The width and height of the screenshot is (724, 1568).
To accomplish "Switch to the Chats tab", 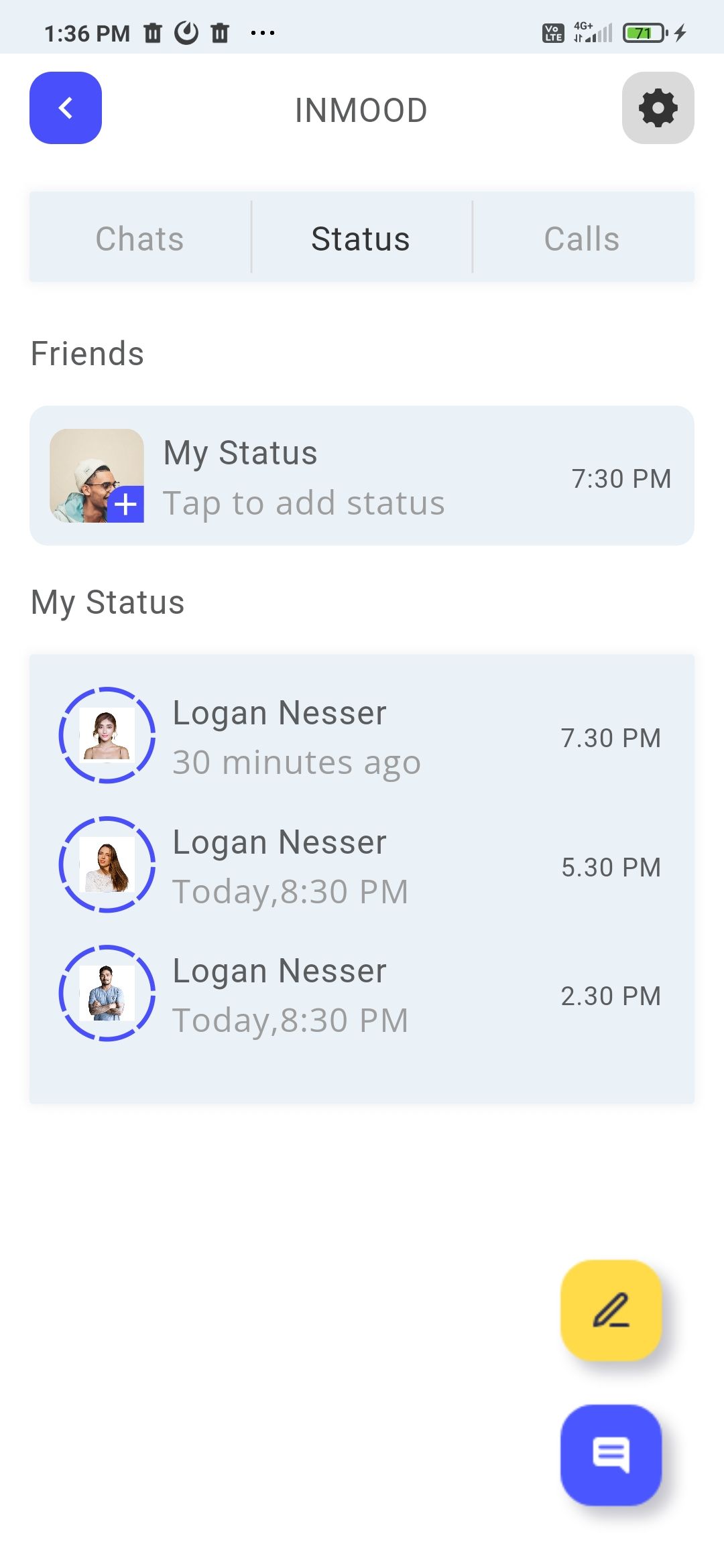I will point(139,239).
